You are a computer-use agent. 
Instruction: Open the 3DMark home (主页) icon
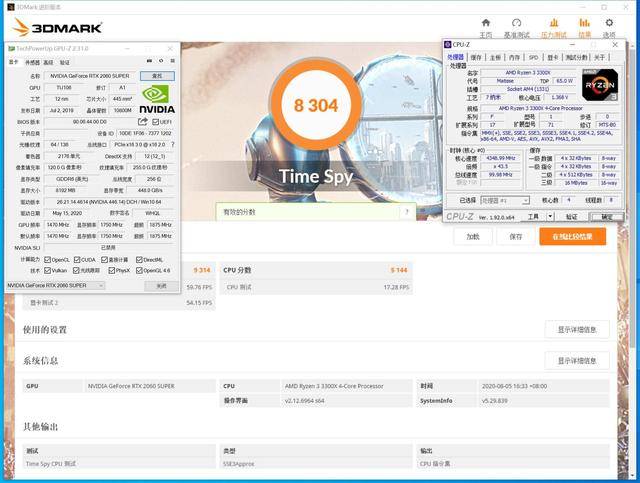(485, 24)
